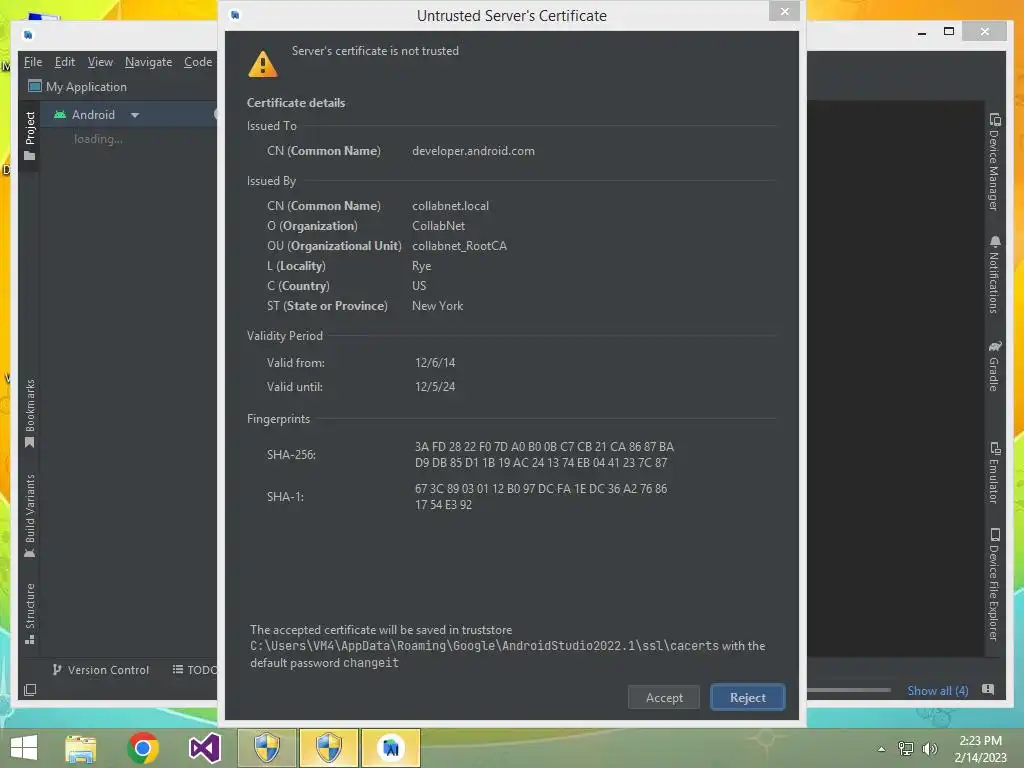
Task: Open File Explorer from the taskbar
Action: pyautogui.click(x=80, y=748)
